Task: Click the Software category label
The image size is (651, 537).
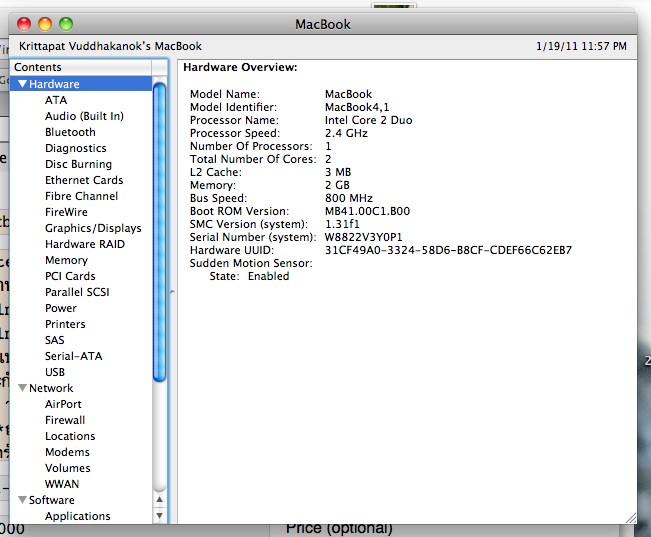Action: pyautogui.click(x=52, y=500)
